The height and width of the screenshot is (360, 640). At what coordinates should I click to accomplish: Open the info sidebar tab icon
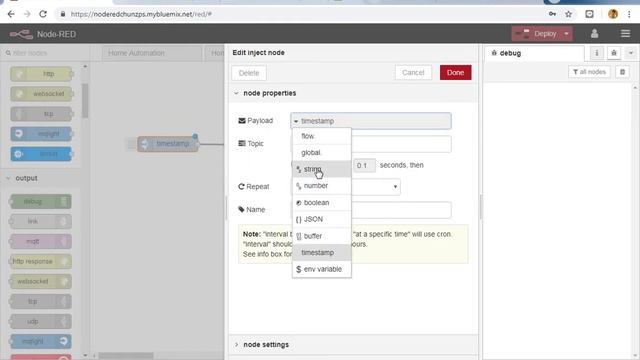coord(597,53)
